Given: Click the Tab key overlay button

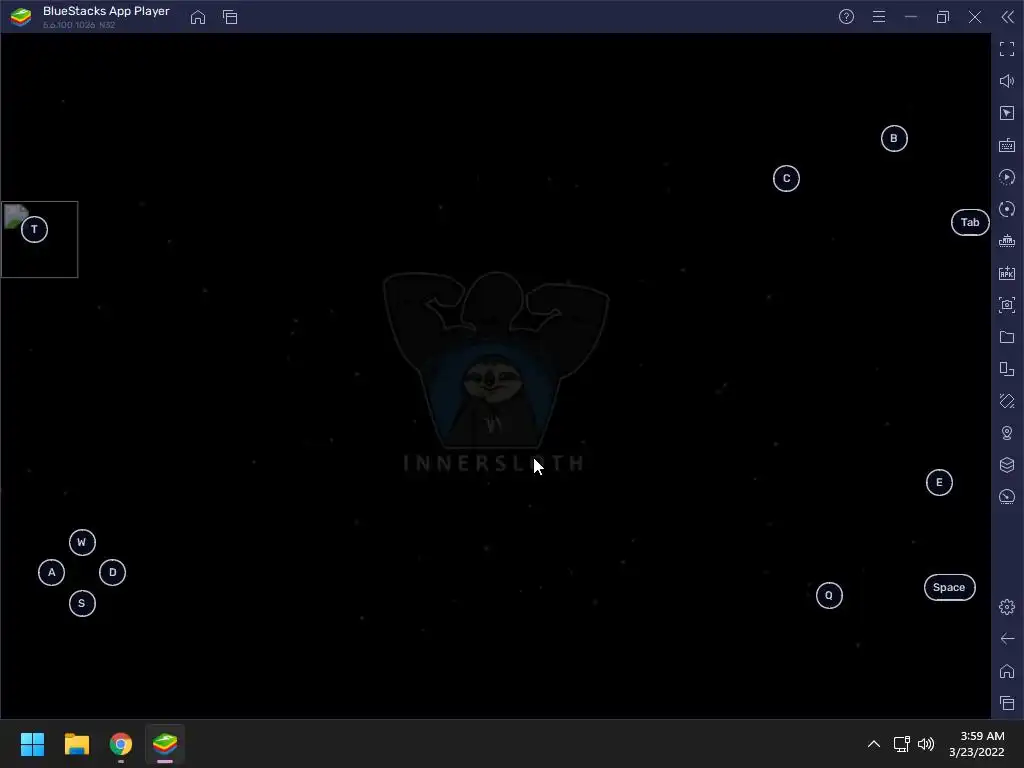Looking at the screenshot, I should pos(970,223).
